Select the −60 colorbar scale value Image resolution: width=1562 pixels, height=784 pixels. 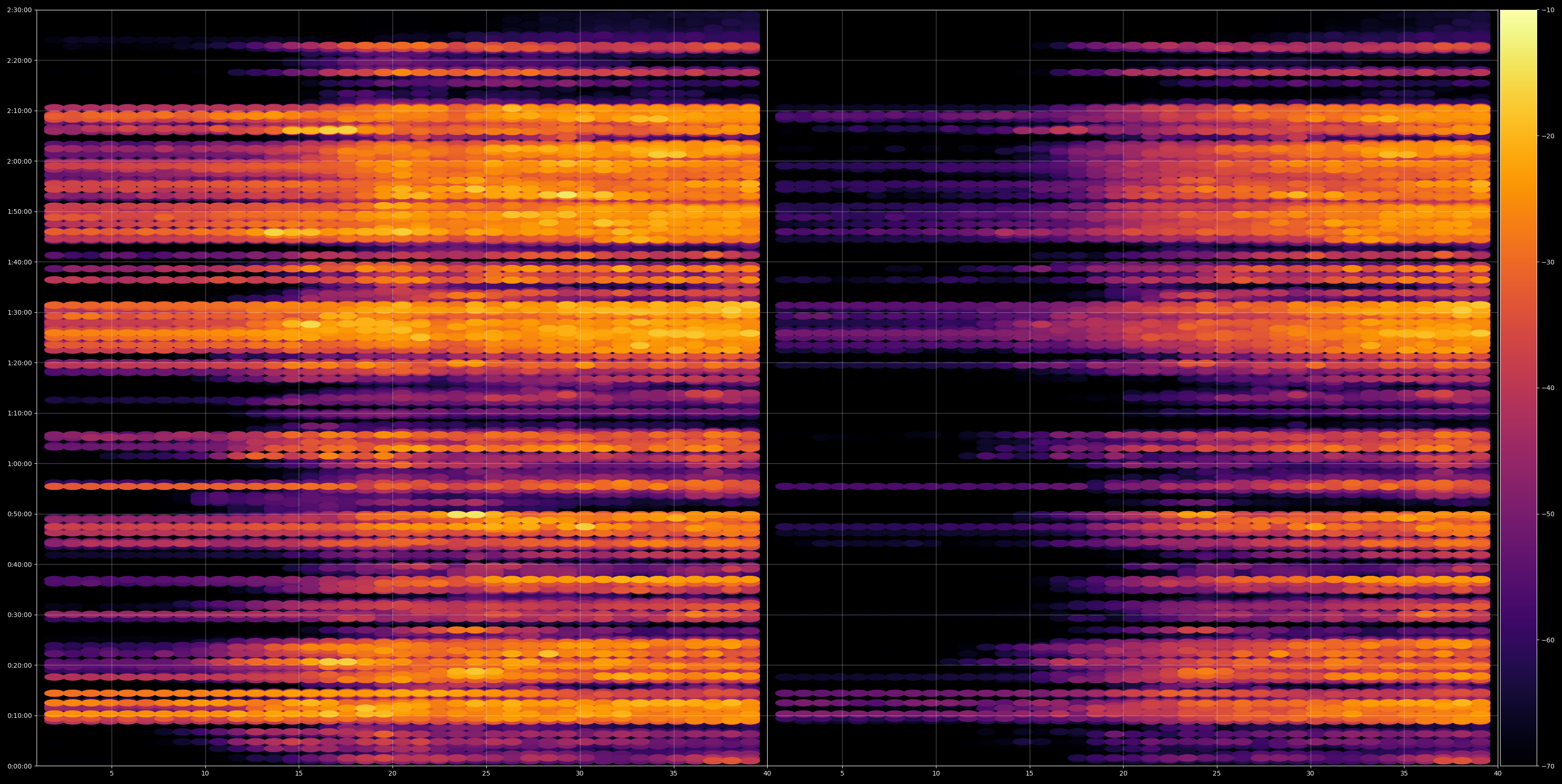point(1549,641)
